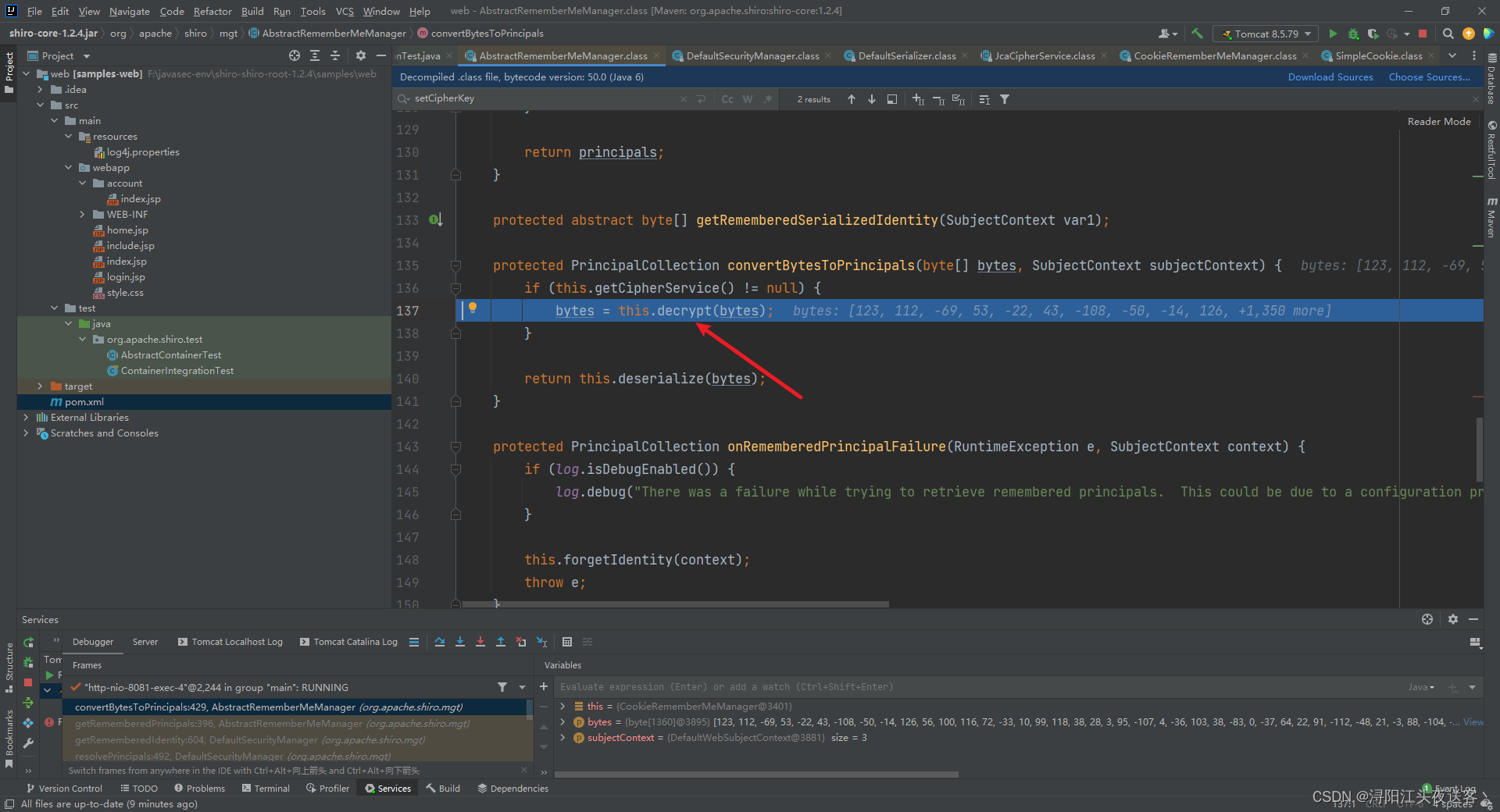This screenshot has height=812, width=1500.
Task: Switch to DefaultSecurityManager.class tab
Action: click(752, 55)
